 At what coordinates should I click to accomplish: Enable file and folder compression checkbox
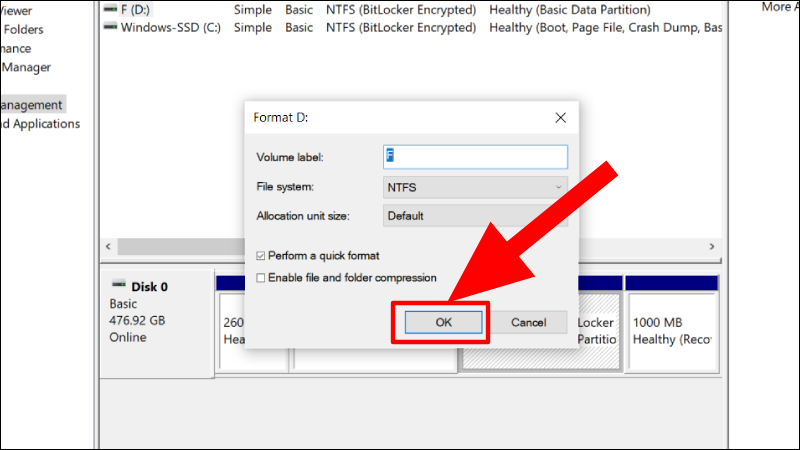(261, 278)
